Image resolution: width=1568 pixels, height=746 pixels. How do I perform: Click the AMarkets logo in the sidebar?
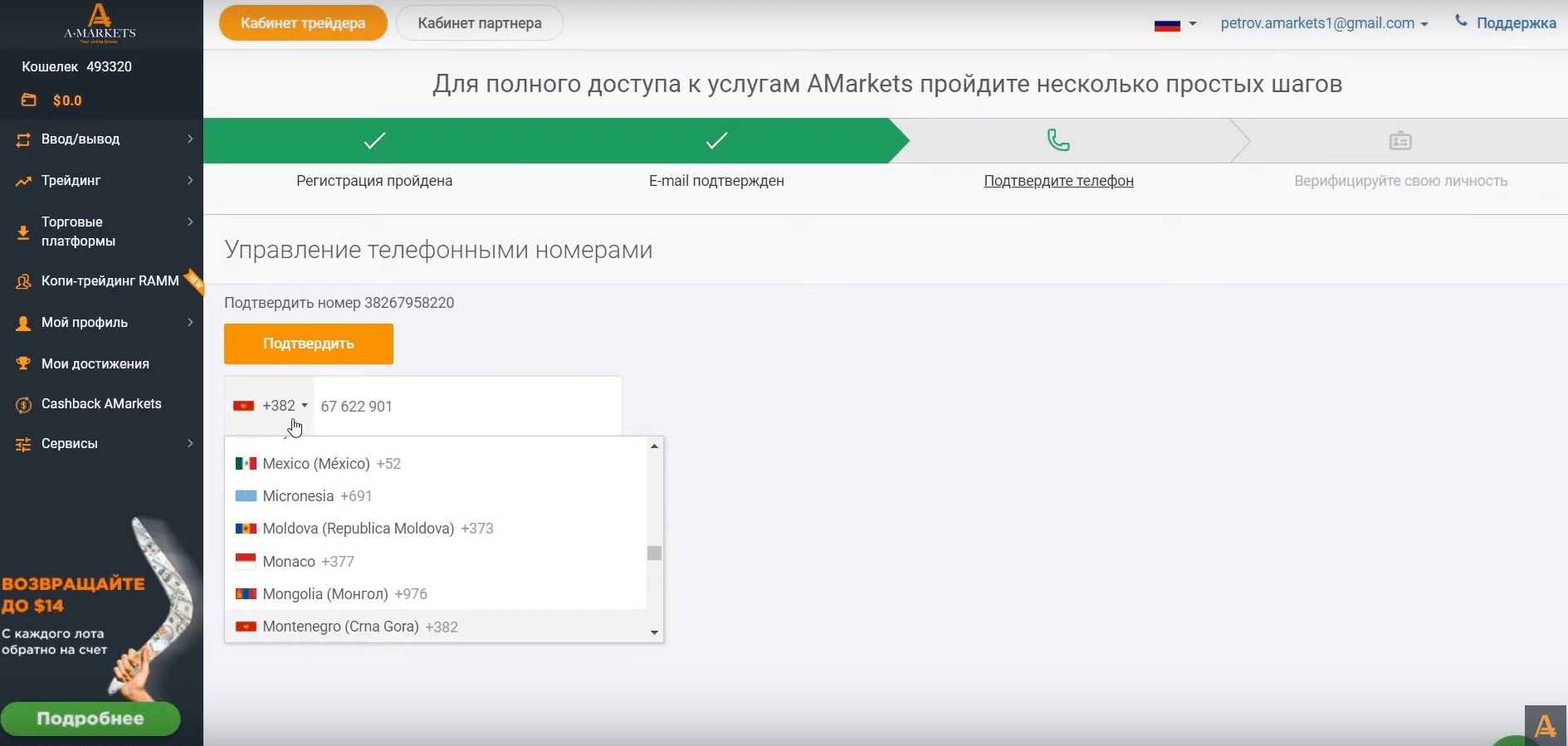coord(100,23)
